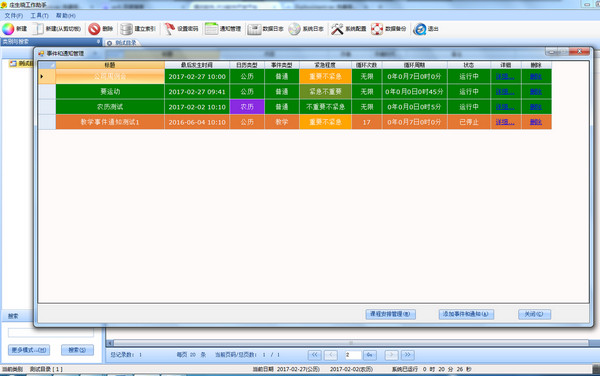This screenshot has height=376, width=600.
Task: Click the 紧急程度 column header
Action: pos(325,65)
